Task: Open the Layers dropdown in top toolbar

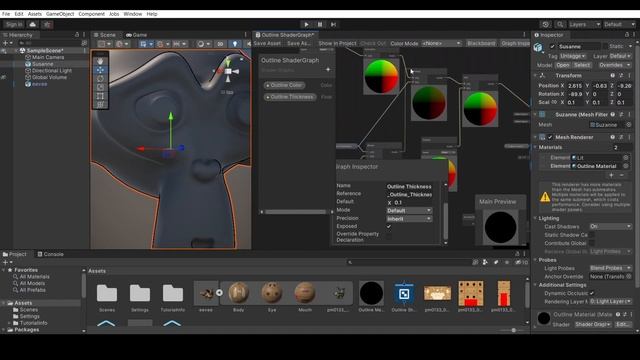Action: (584, 24)
